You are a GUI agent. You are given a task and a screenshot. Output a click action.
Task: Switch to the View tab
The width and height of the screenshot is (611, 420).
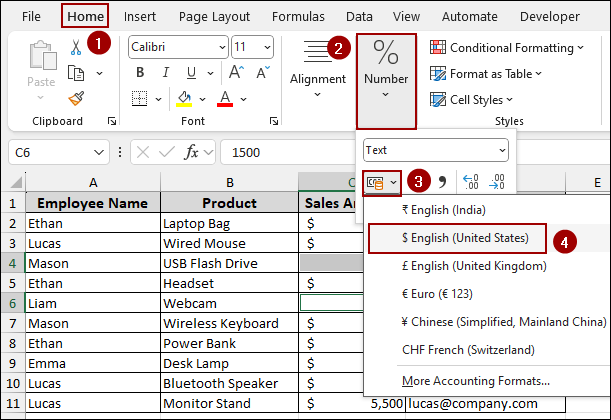[x=406, y=16]
